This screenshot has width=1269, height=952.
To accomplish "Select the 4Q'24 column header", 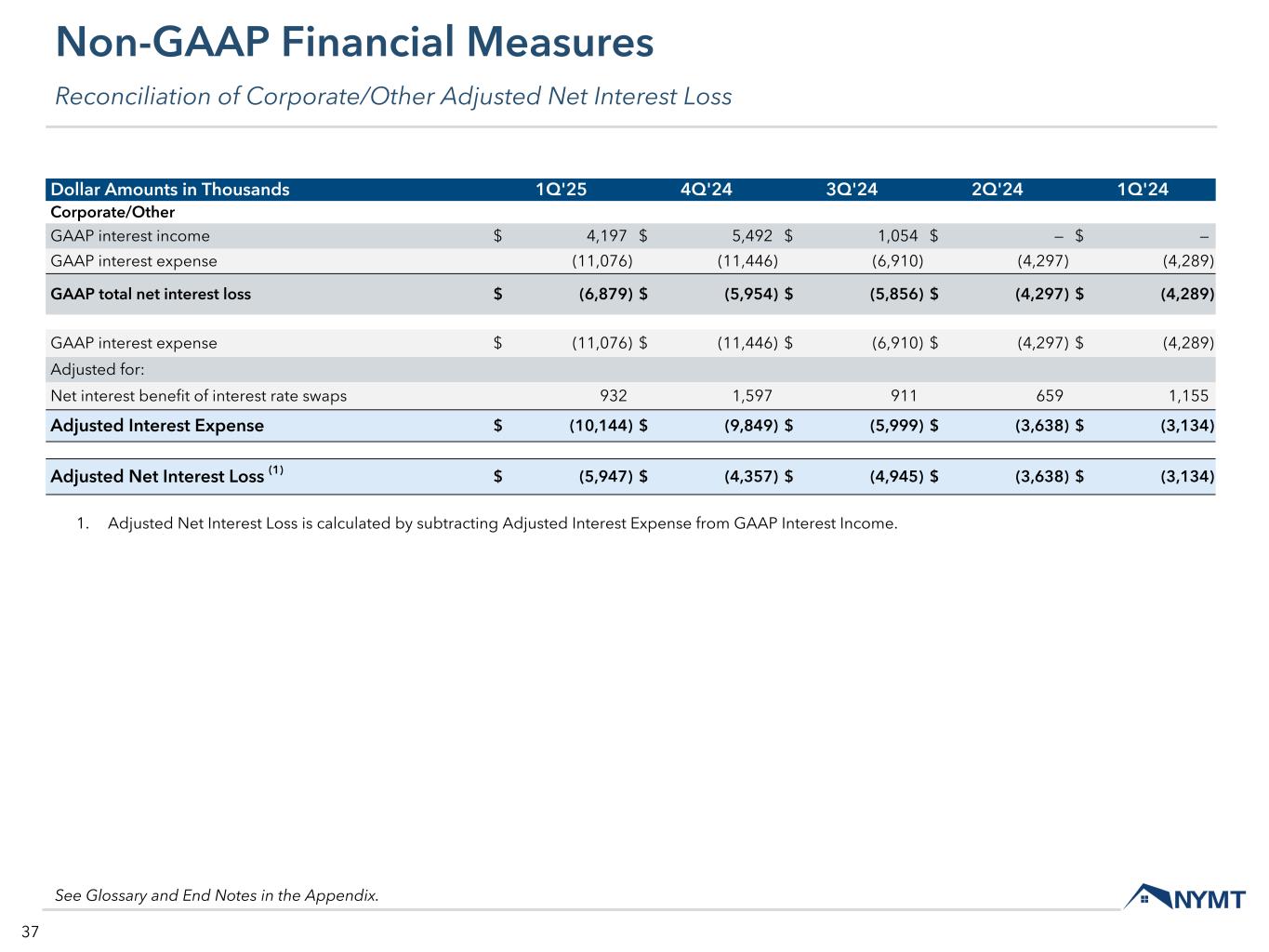I will 707,190.
